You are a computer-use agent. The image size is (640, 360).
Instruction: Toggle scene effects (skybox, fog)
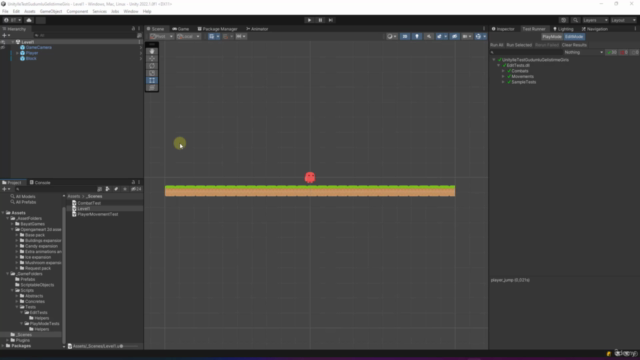440,36
